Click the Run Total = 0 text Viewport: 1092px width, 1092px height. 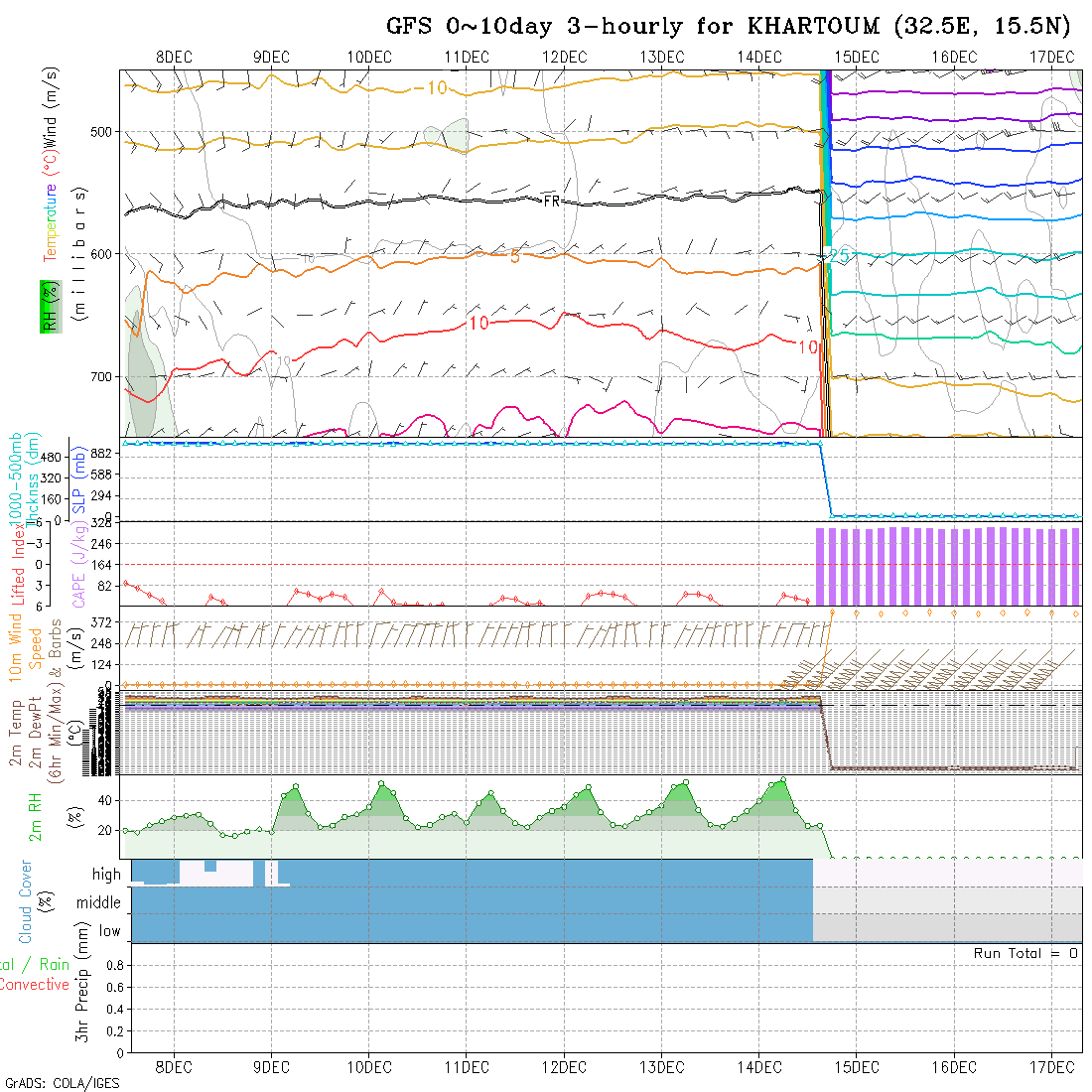point(1025,953)
